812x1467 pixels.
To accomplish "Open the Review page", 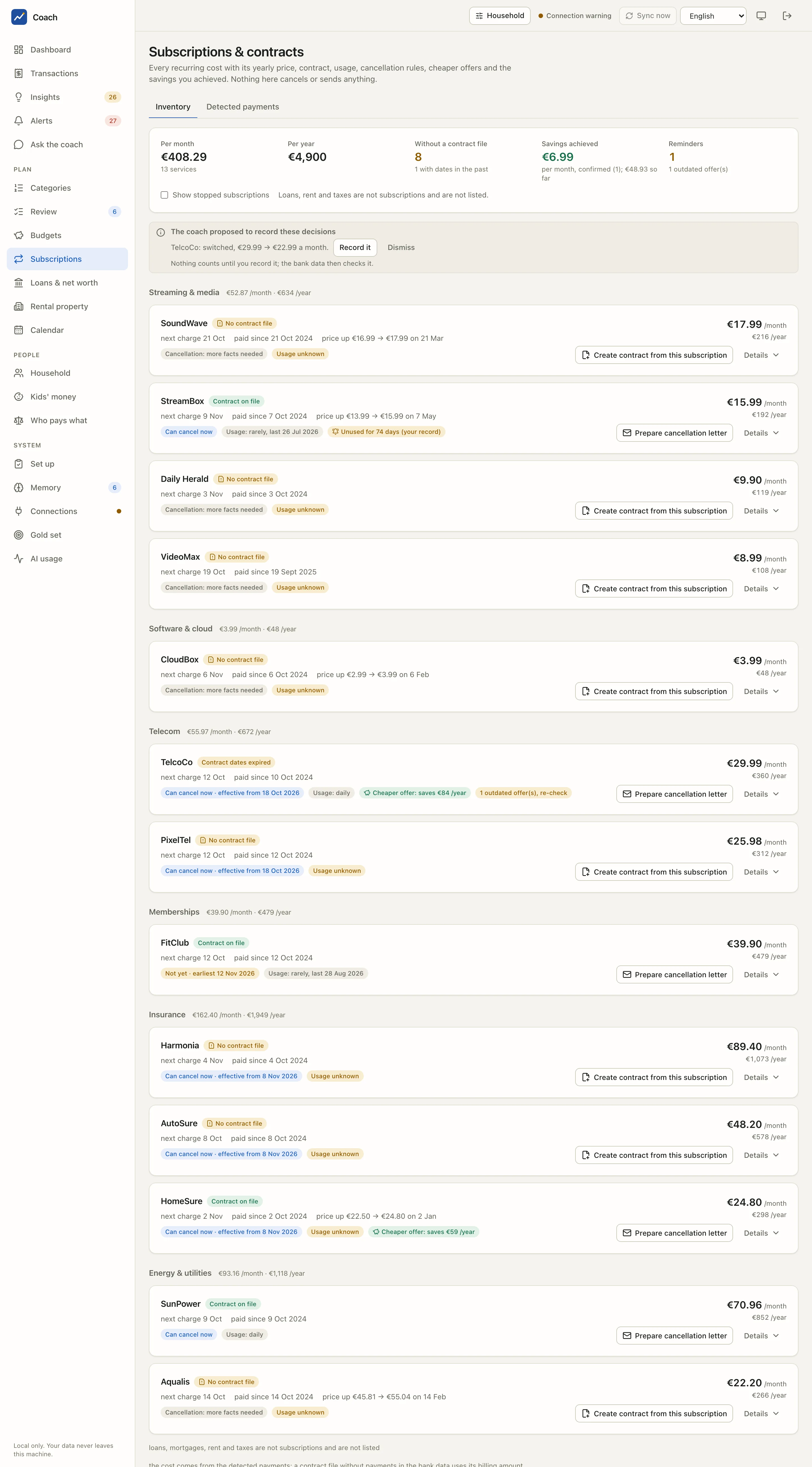I will [x=67, y=212].
